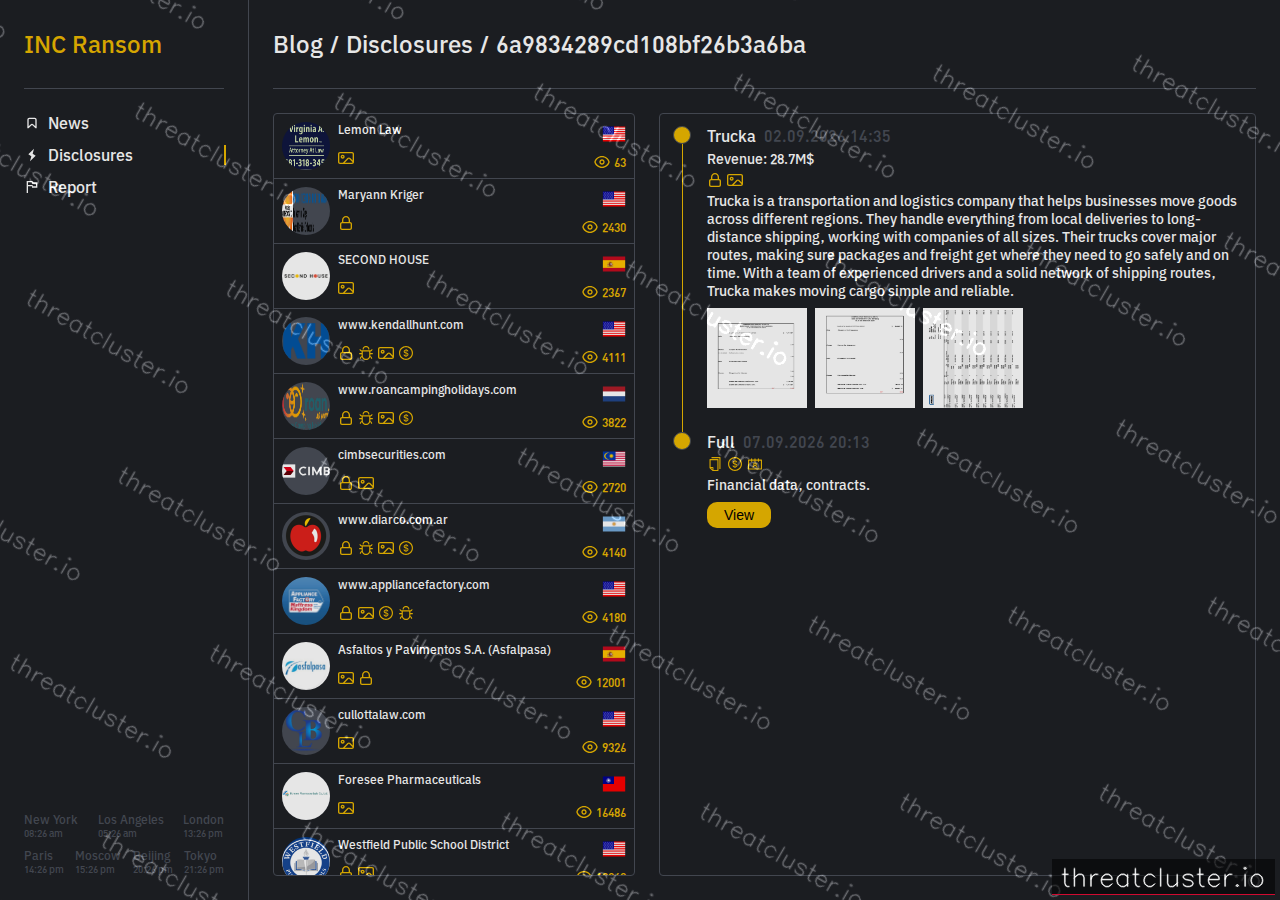Viewport: 1280px width, 900px height.
Task: Click lock icon in kendallhunt.com row
Action: click(x=346, y=353)
